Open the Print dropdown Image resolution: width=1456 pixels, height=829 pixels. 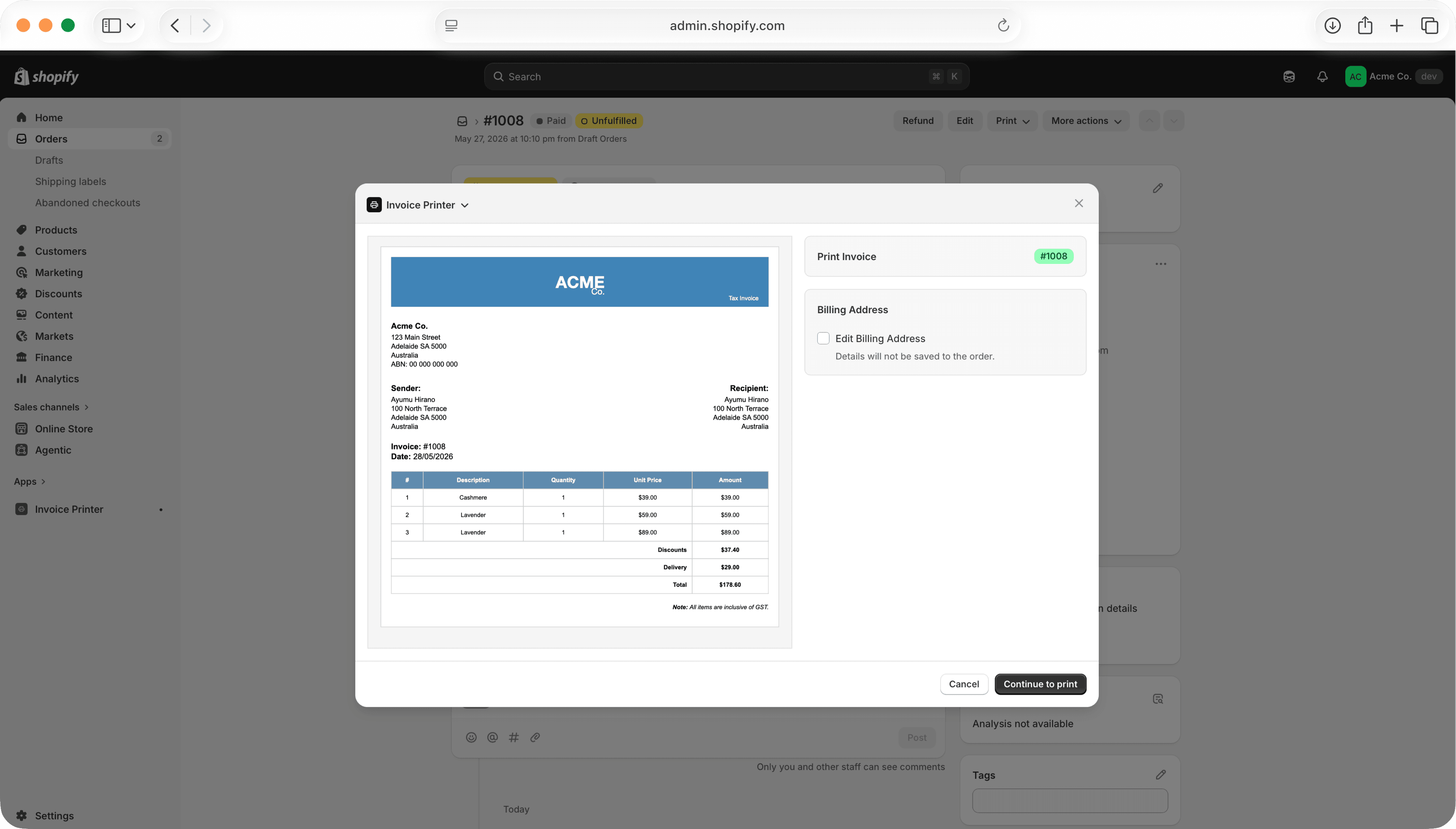click(1012, 121)
